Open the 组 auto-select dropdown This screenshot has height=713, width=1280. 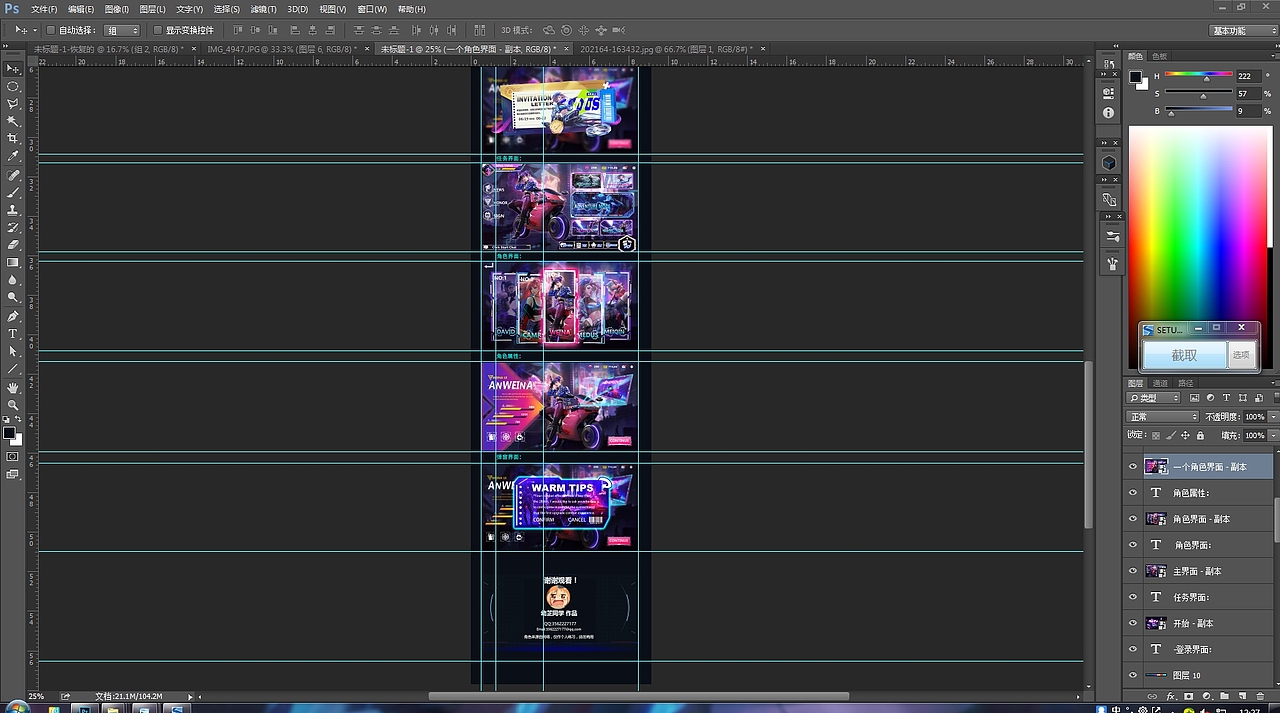click(121, 30)
